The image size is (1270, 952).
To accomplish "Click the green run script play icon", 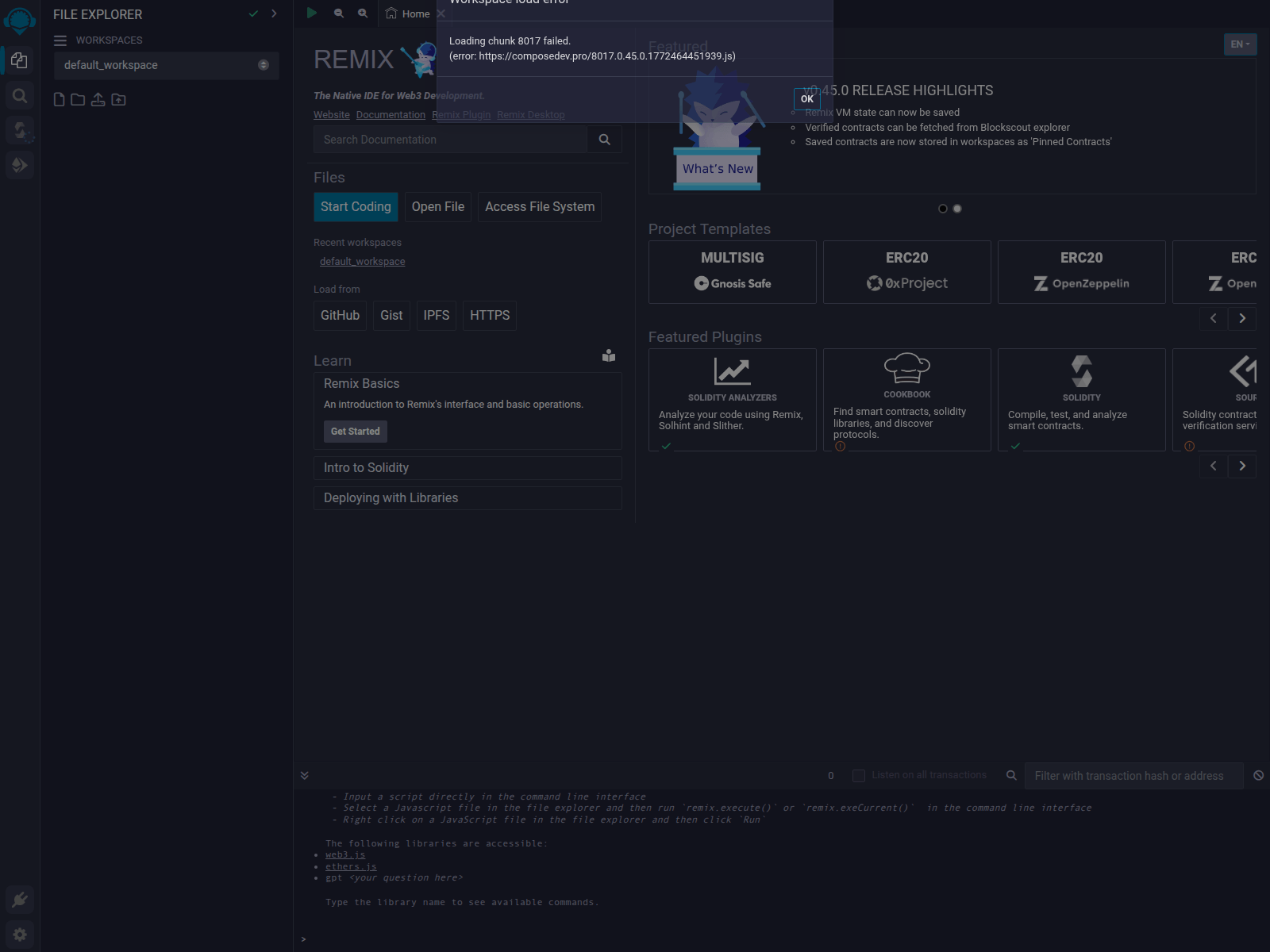I will click(x=312, y=13).
